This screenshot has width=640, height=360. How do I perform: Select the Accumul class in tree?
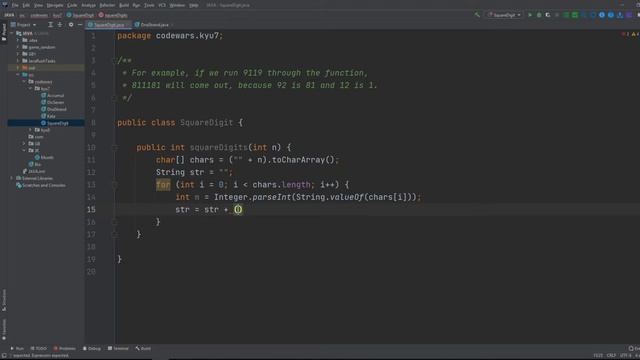pyautogui.click(x=53, y=96)
